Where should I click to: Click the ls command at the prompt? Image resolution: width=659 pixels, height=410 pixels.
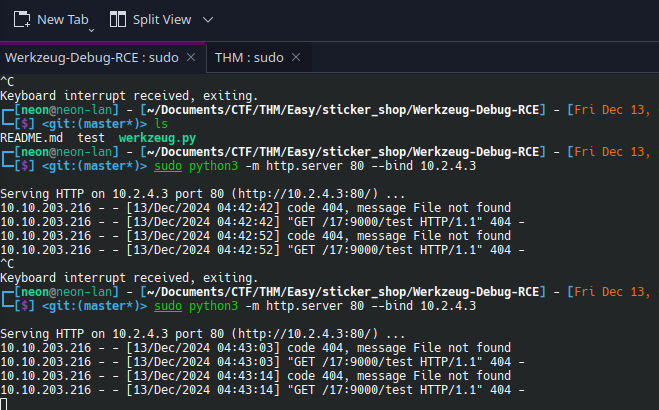click(x=161, y=124)
